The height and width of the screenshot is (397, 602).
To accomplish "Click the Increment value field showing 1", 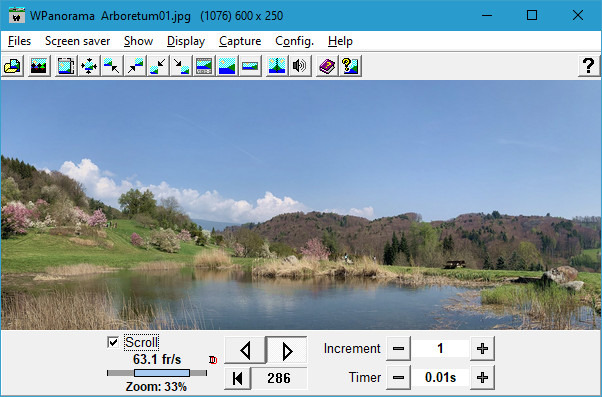I will [x=440, y=349].
